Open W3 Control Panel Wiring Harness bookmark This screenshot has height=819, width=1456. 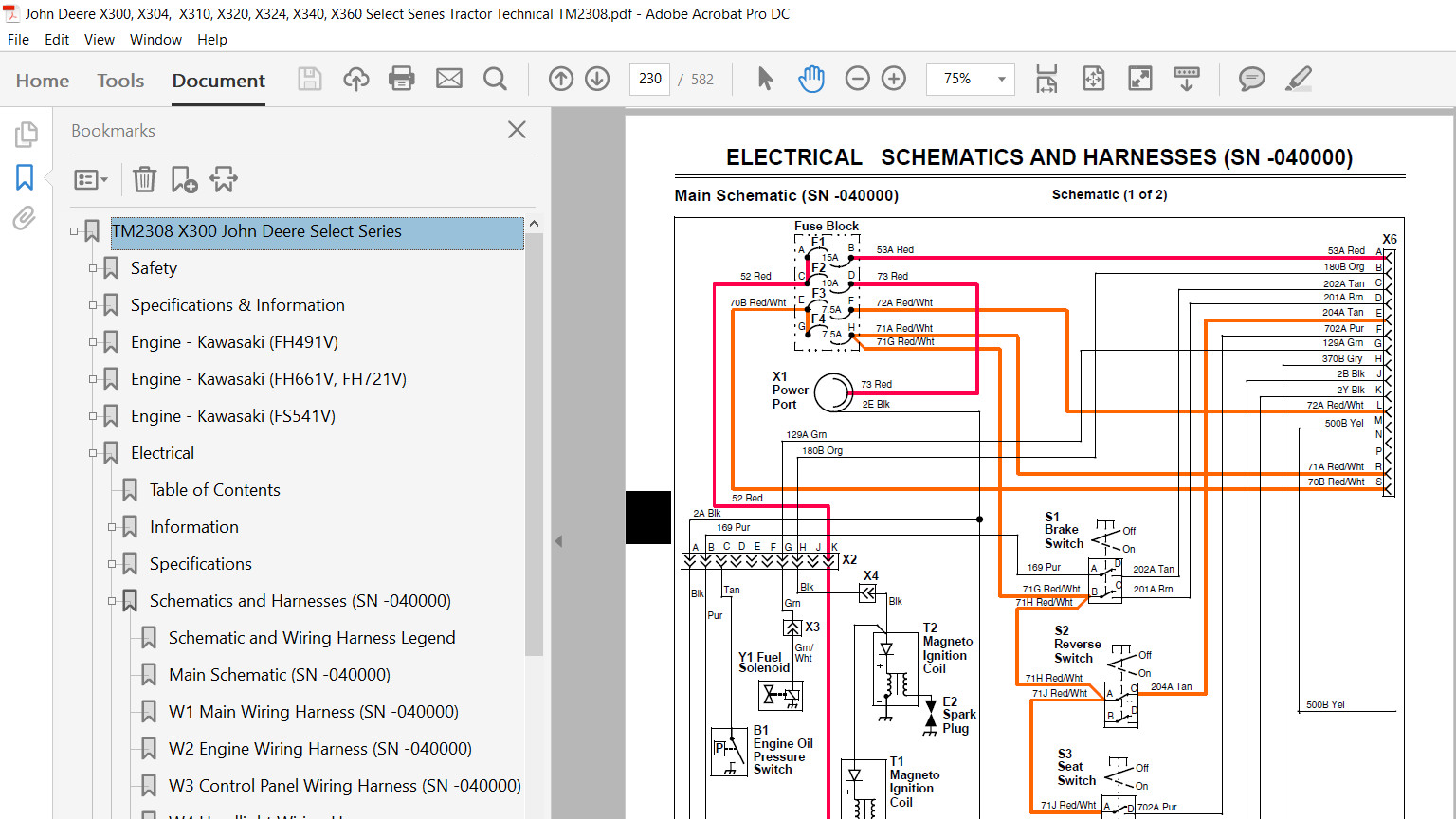coord(345,786)
